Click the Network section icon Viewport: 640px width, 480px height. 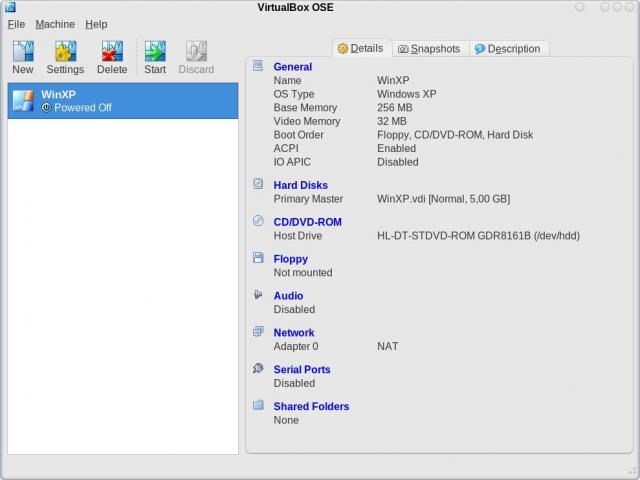(x=258, y=331)
